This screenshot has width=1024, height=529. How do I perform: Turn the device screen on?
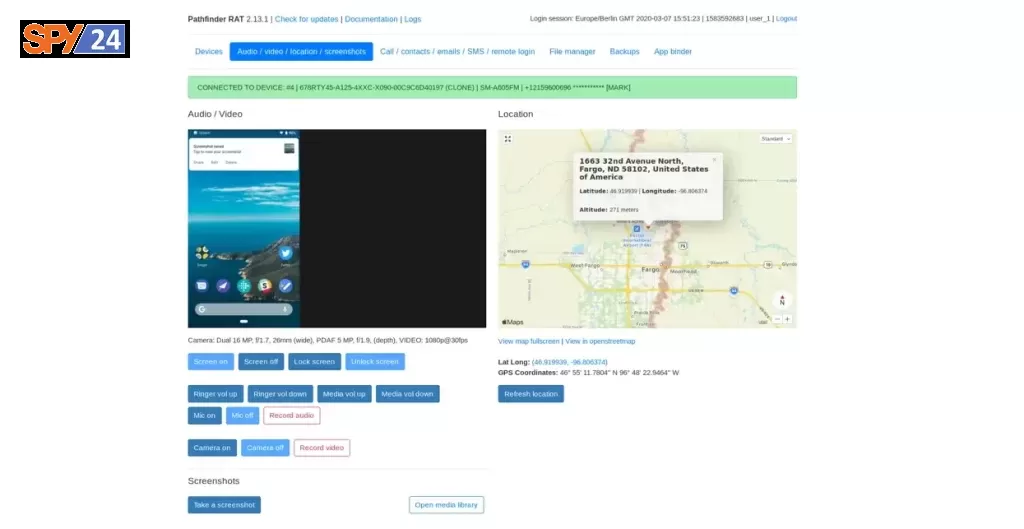pos(210,362)
